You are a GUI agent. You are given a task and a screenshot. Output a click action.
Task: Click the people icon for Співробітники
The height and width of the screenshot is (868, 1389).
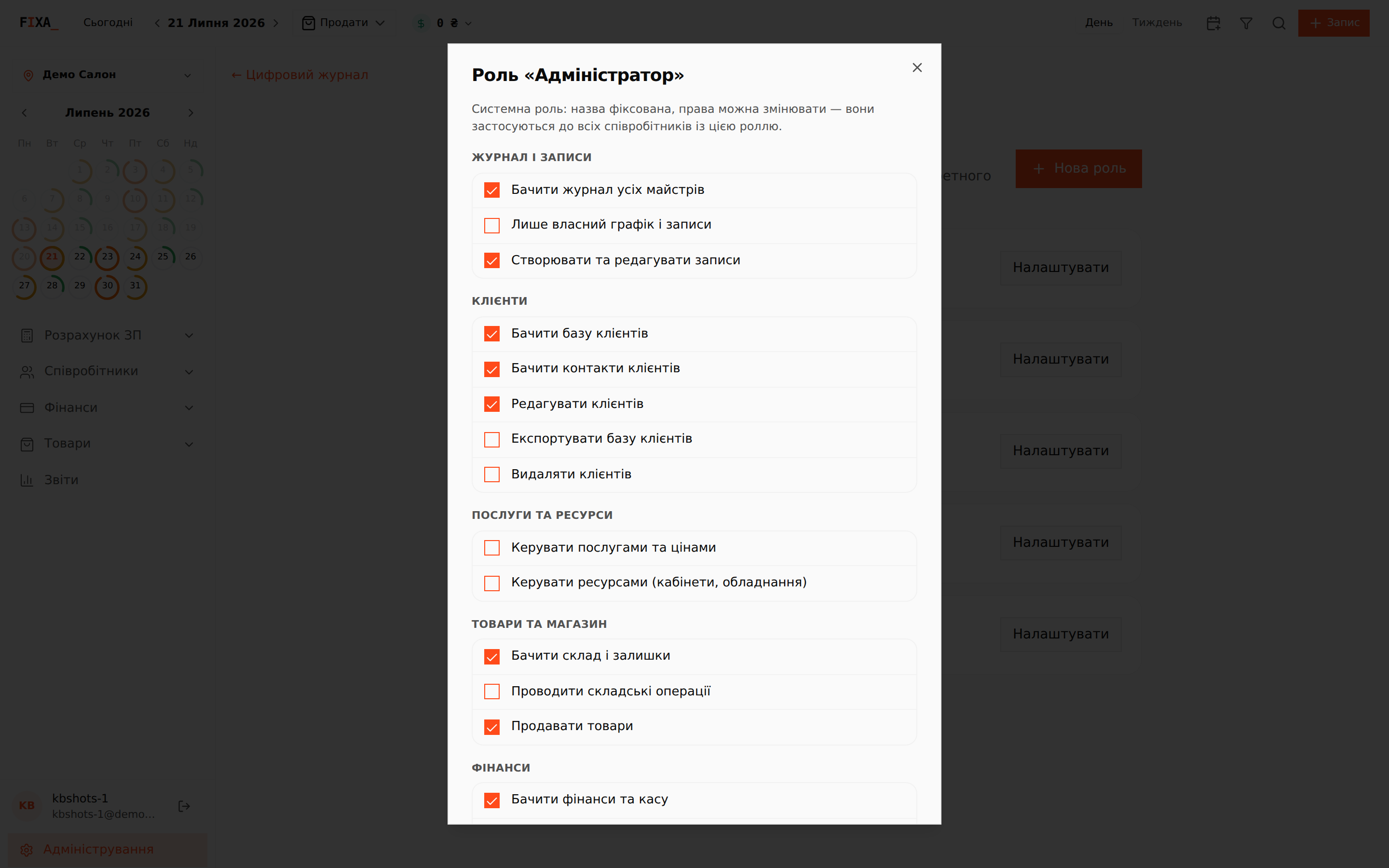point(27,372)
